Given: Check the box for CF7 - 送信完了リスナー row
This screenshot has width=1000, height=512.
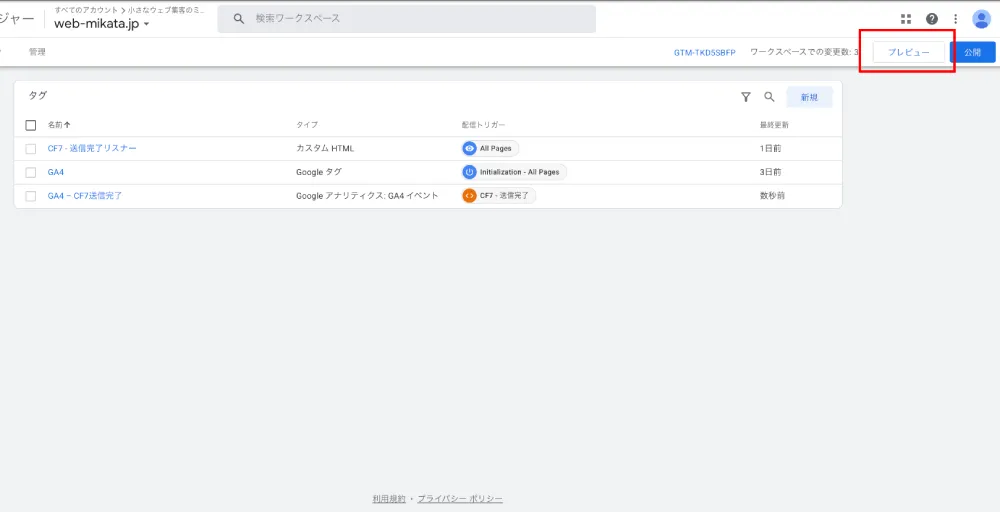Looking at the screenshot, I should coord(31,149).
